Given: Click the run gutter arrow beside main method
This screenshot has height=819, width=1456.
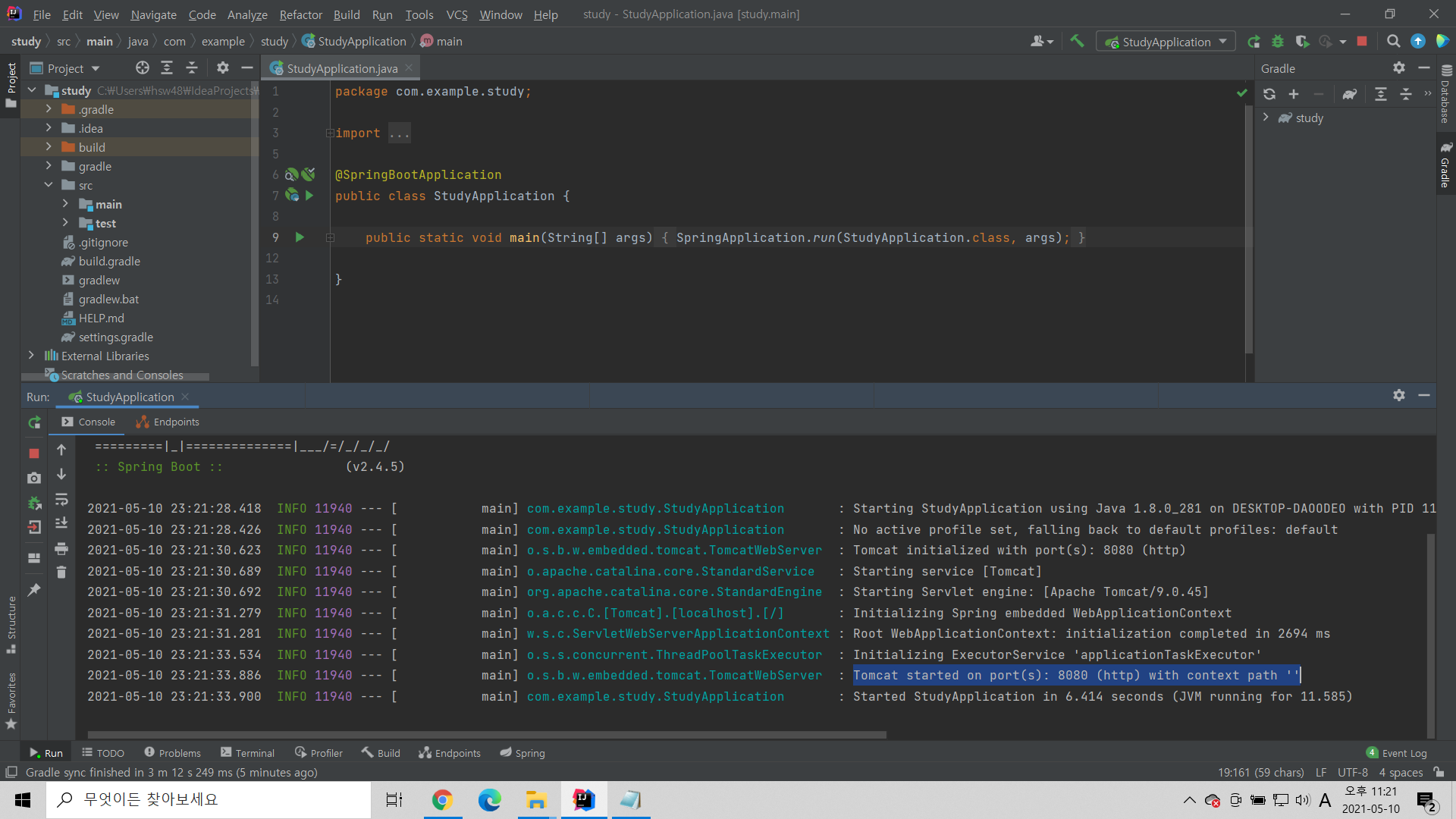Looking at the screenshot, I should click(300, 237).
